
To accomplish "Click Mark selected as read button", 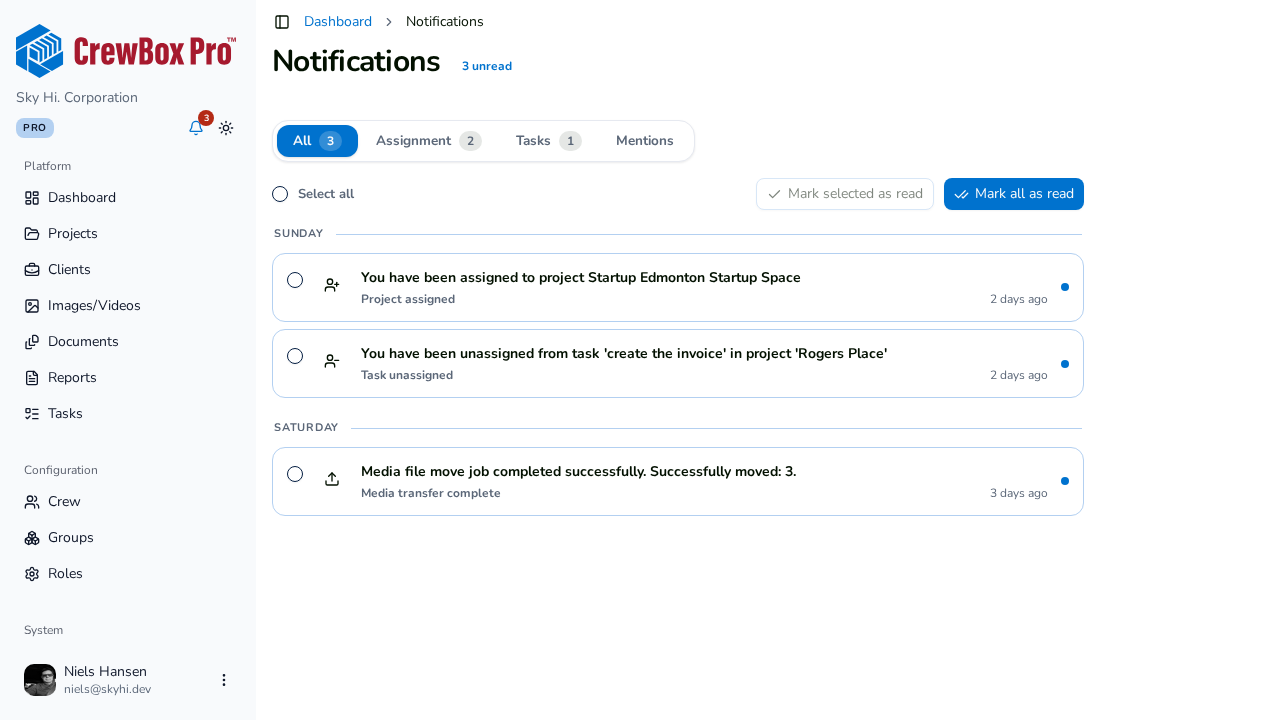I will (x=845, y=194).
